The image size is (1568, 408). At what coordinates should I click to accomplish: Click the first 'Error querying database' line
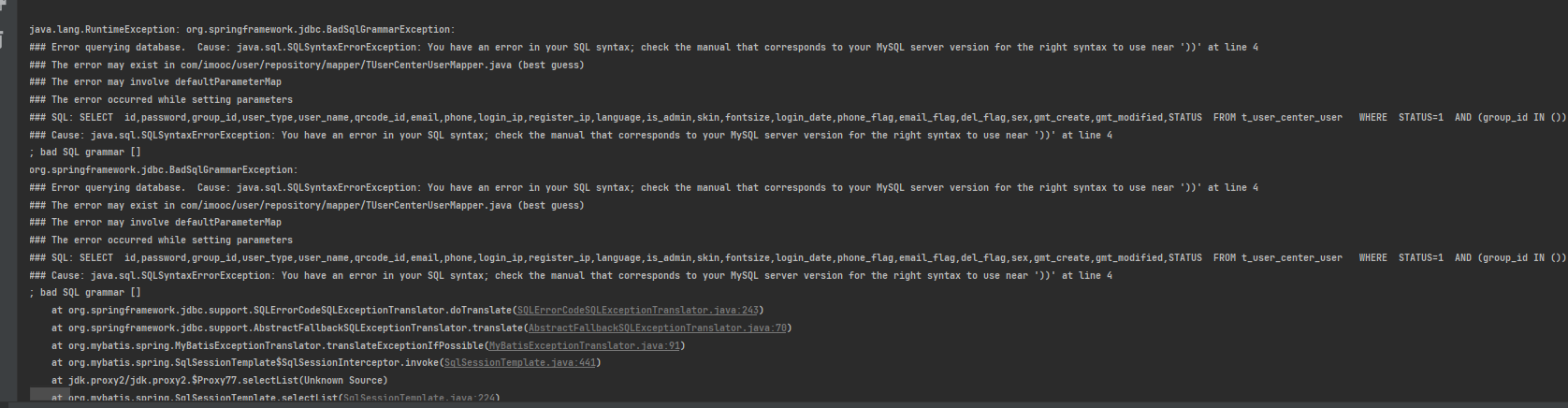[644, 48]
